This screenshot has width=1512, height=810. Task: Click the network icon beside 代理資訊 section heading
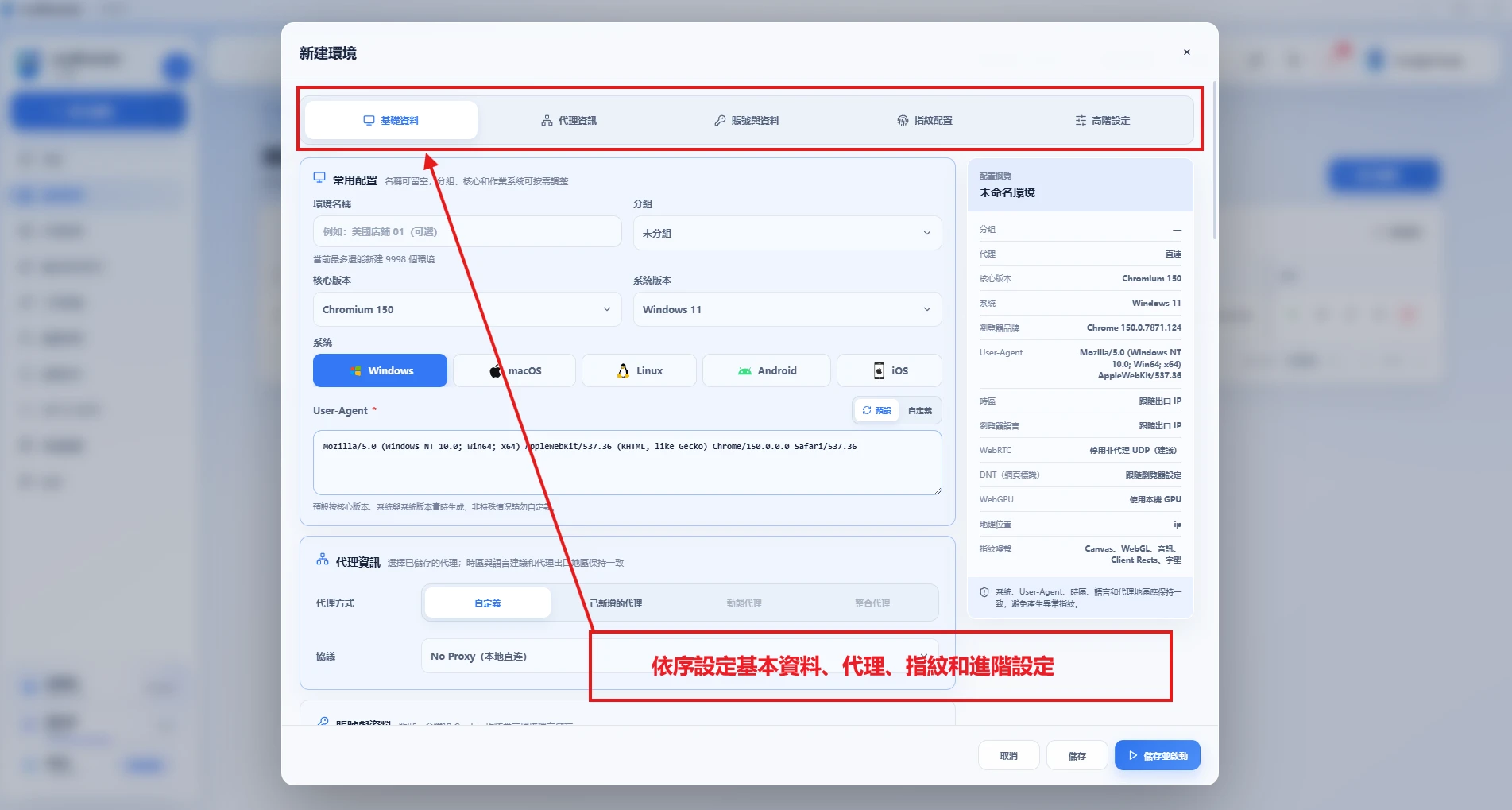pos(323,560)
